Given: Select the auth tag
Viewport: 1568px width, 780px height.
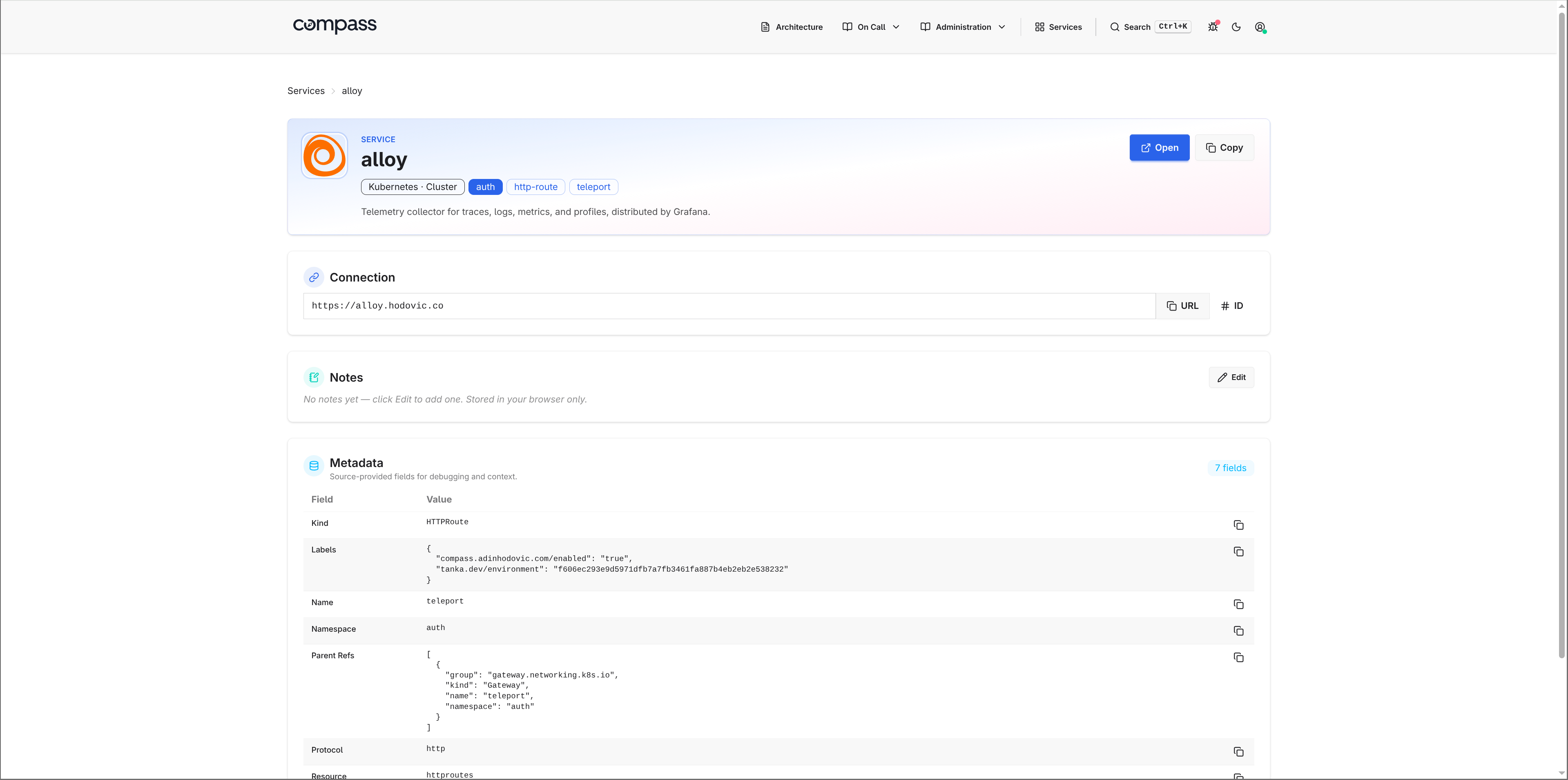Looking at the screenshot, I should coord(485,187).
